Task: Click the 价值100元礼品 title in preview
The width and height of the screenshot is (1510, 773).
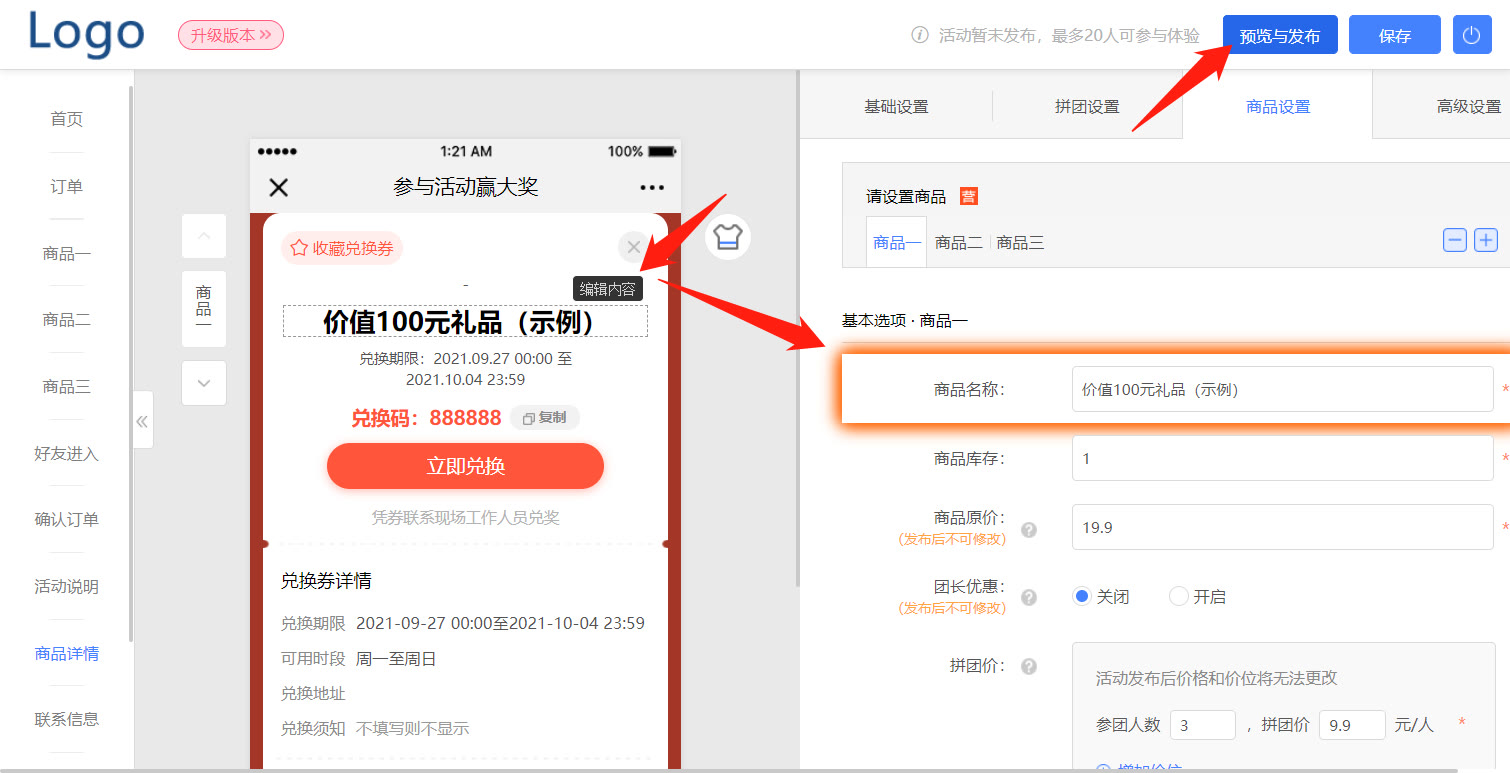Action: [x=465, y=322]
